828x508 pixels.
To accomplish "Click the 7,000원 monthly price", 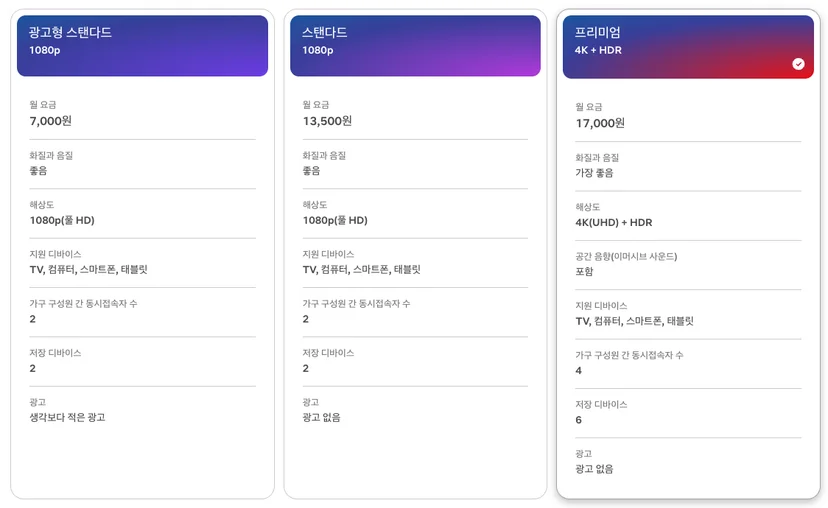I will (51, 121).
